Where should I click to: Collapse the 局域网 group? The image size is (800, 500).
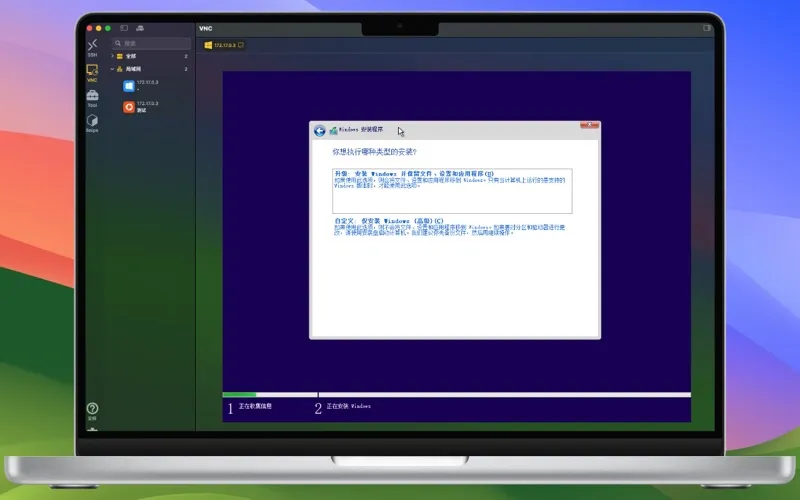pos(112,69)
